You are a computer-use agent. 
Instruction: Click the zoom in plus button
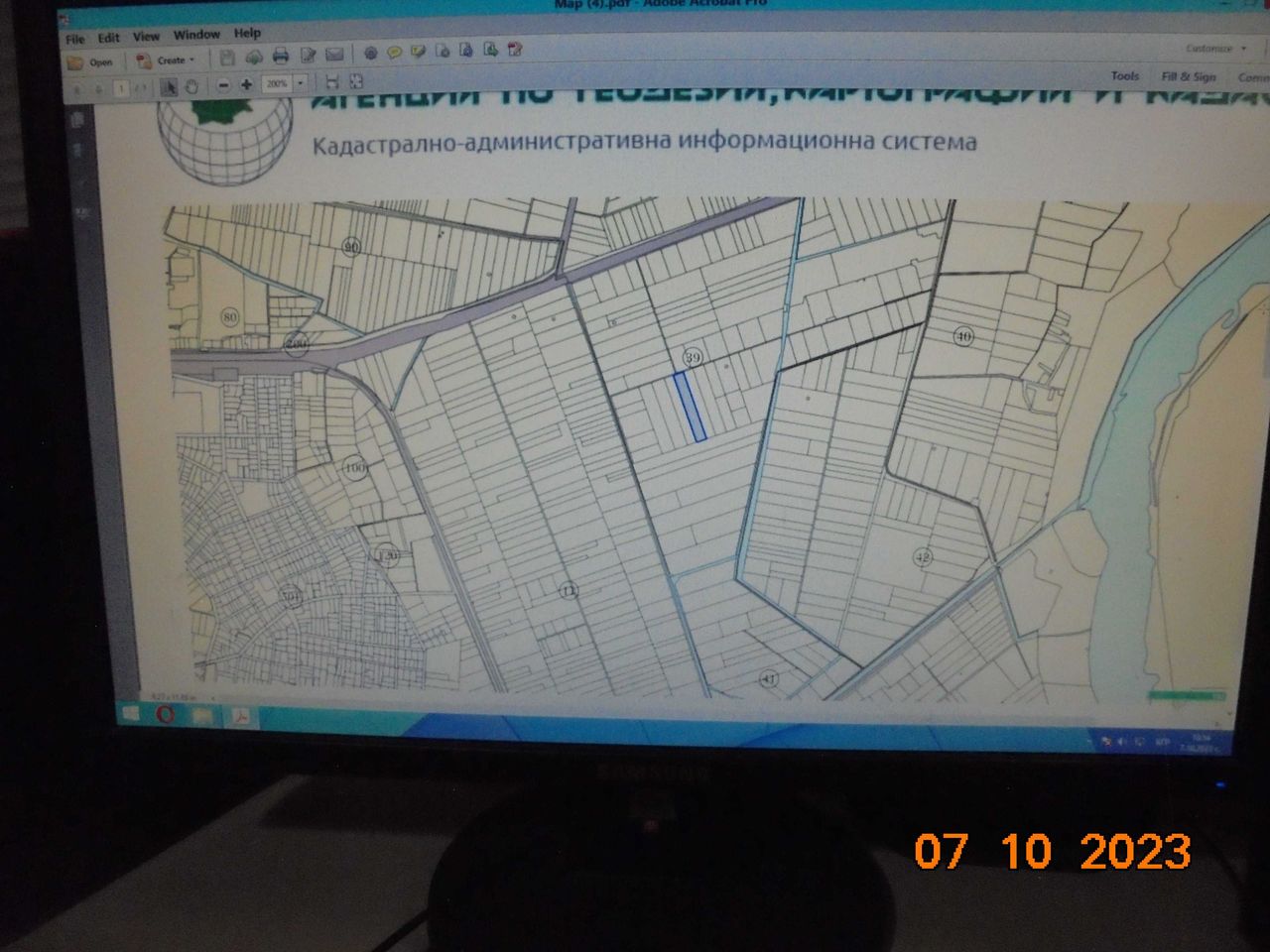pos(246,84)
